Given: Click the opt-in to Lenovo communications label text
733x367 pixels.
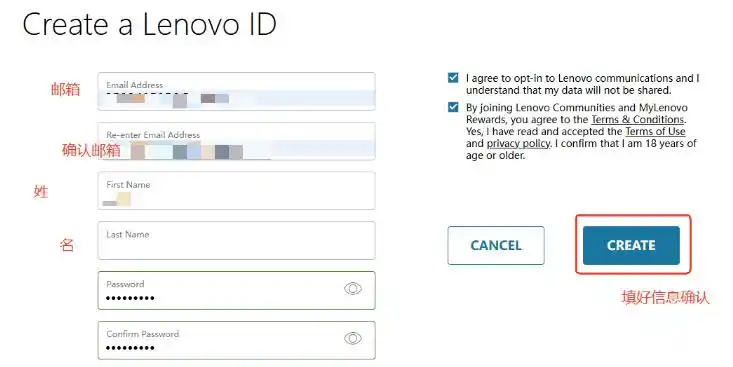Looking at the screenshot, I should [x=582, y=84].
